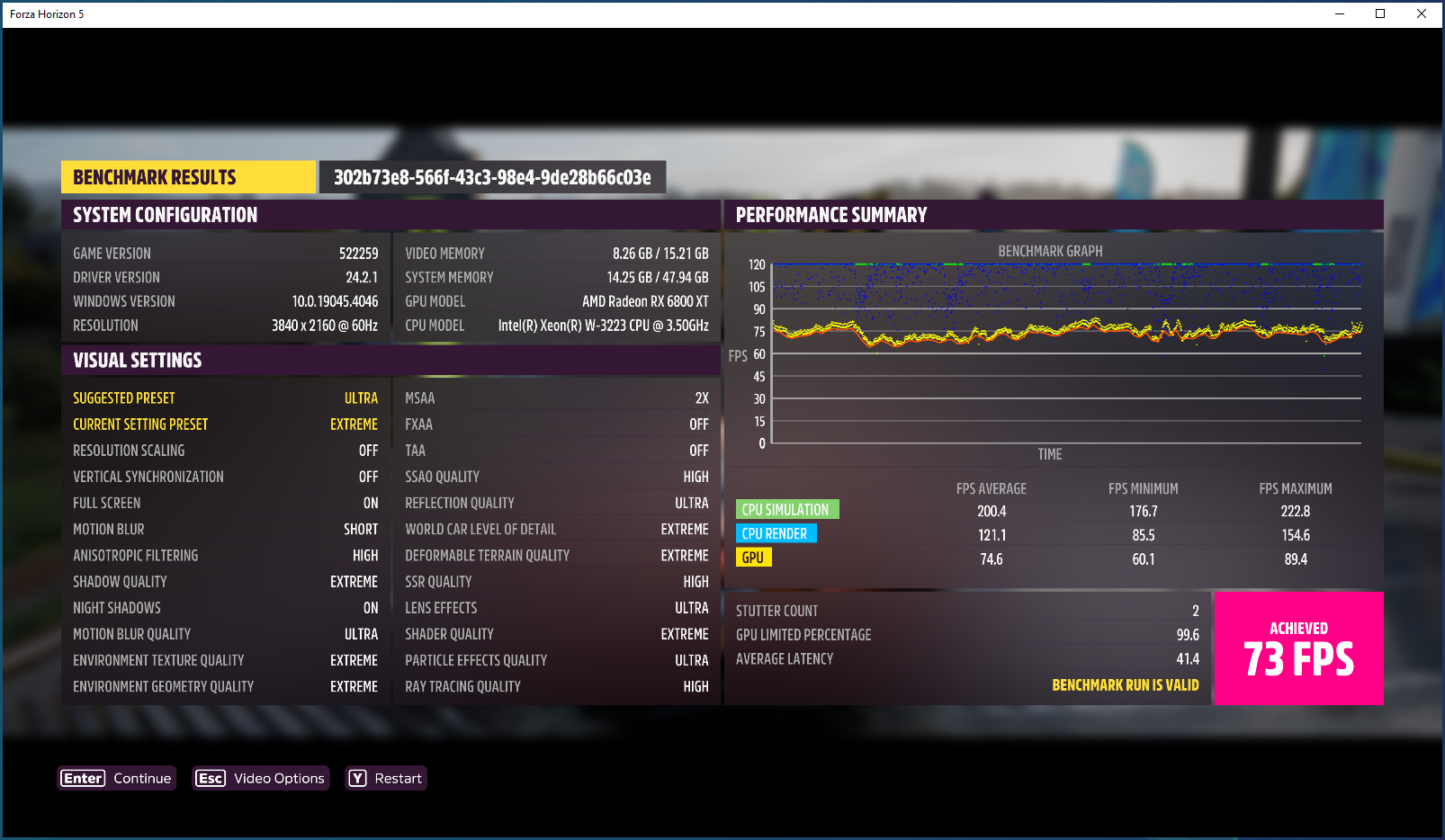Click the SSAO Quality row

[557, 477]
